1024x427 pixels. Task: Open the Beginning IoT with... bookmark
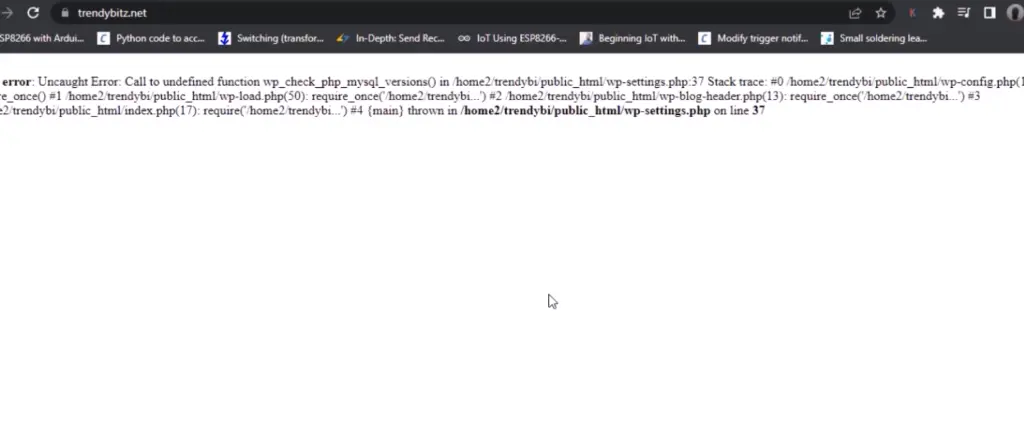[633, 39]
